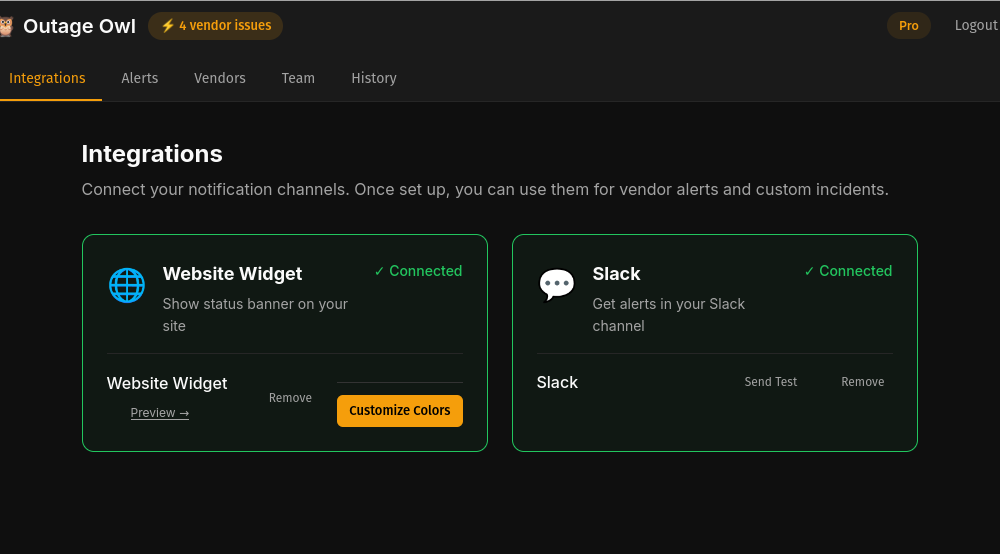View the History tab
The height and width of the screenshot is (554, 1000).
click(374, 78)
